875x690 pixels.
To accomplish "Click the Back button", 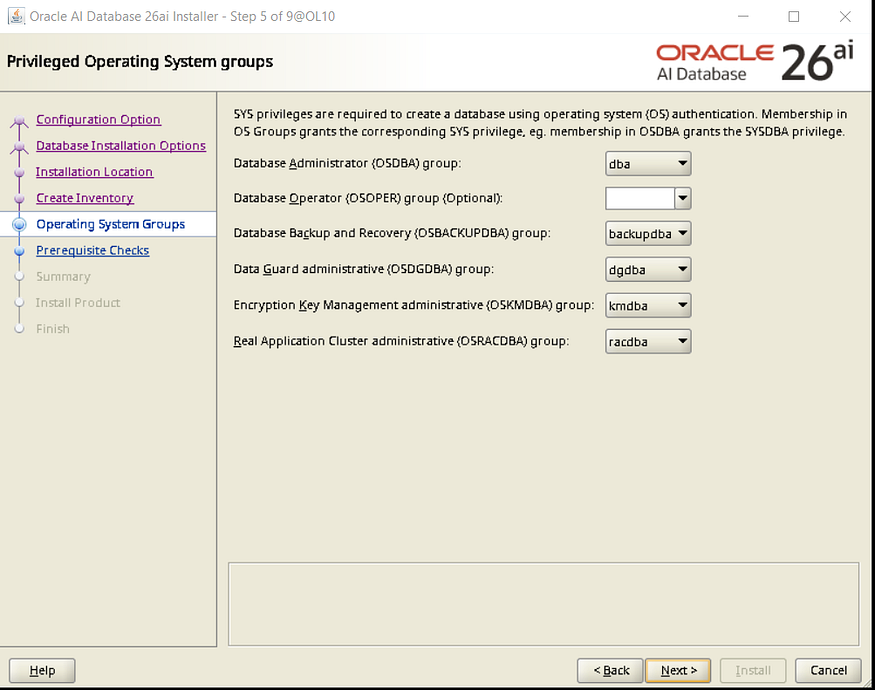I will 610,670.
